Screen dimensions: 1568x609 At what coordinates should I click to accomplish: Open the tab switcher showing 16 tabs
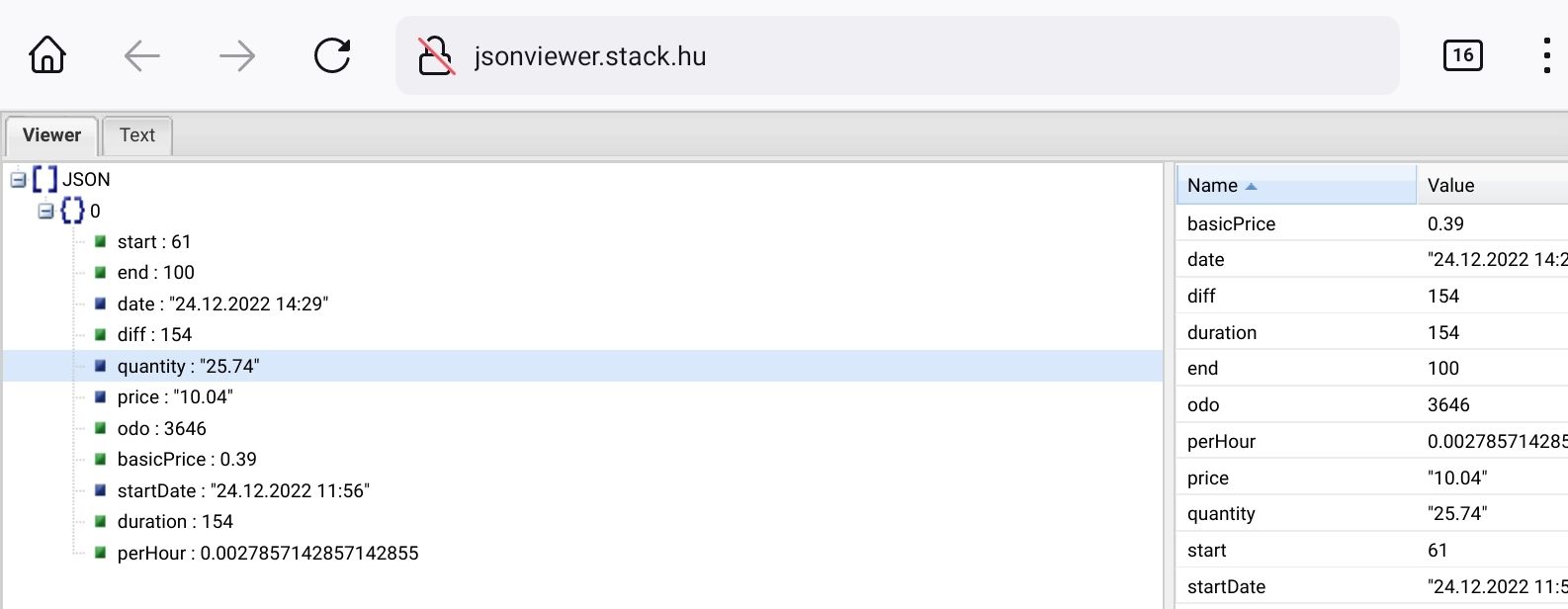[1462, 55]
